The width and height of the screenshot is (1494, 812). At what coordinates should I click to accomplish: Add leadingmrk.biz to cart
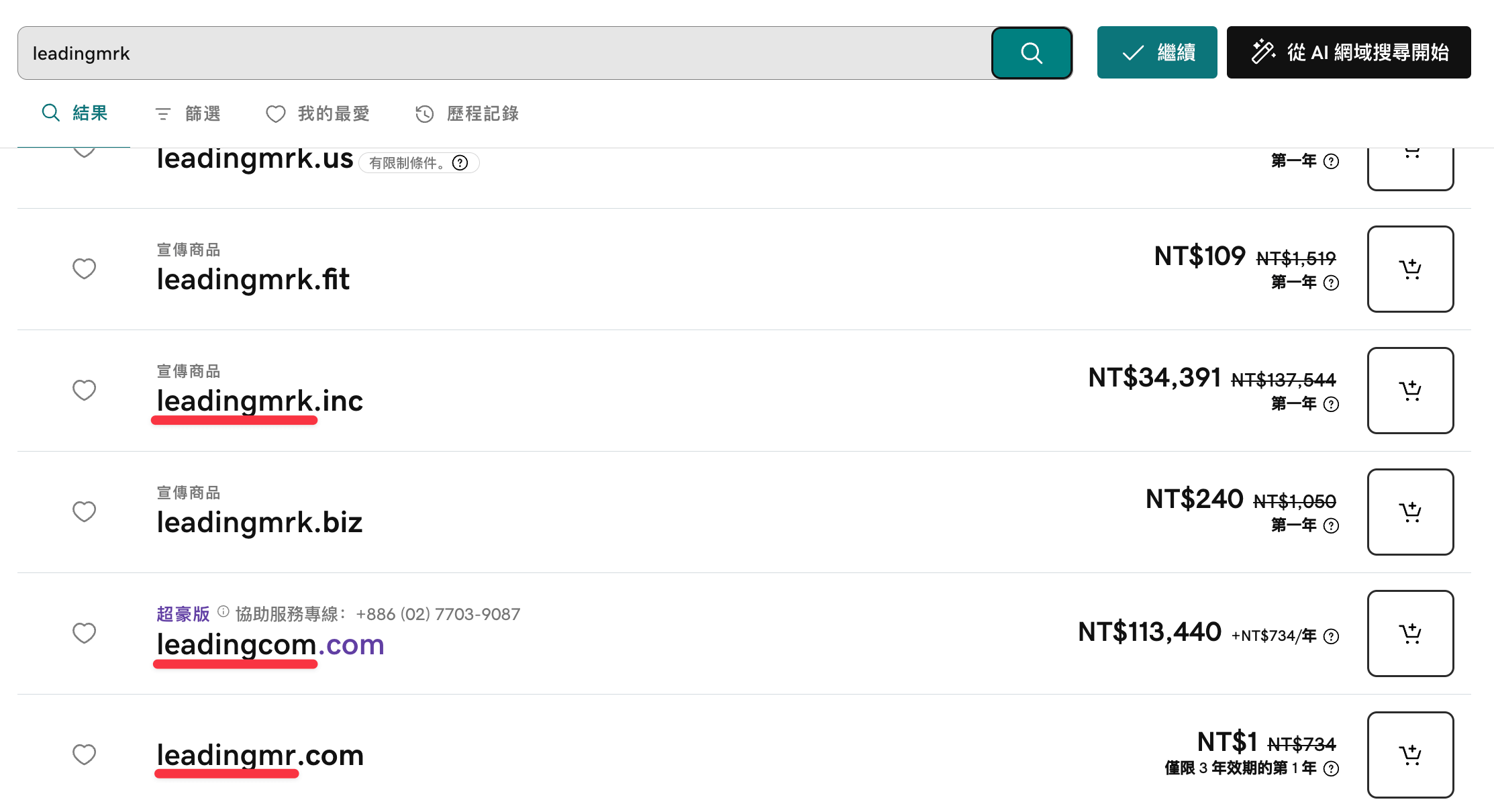pos(1410,512)
